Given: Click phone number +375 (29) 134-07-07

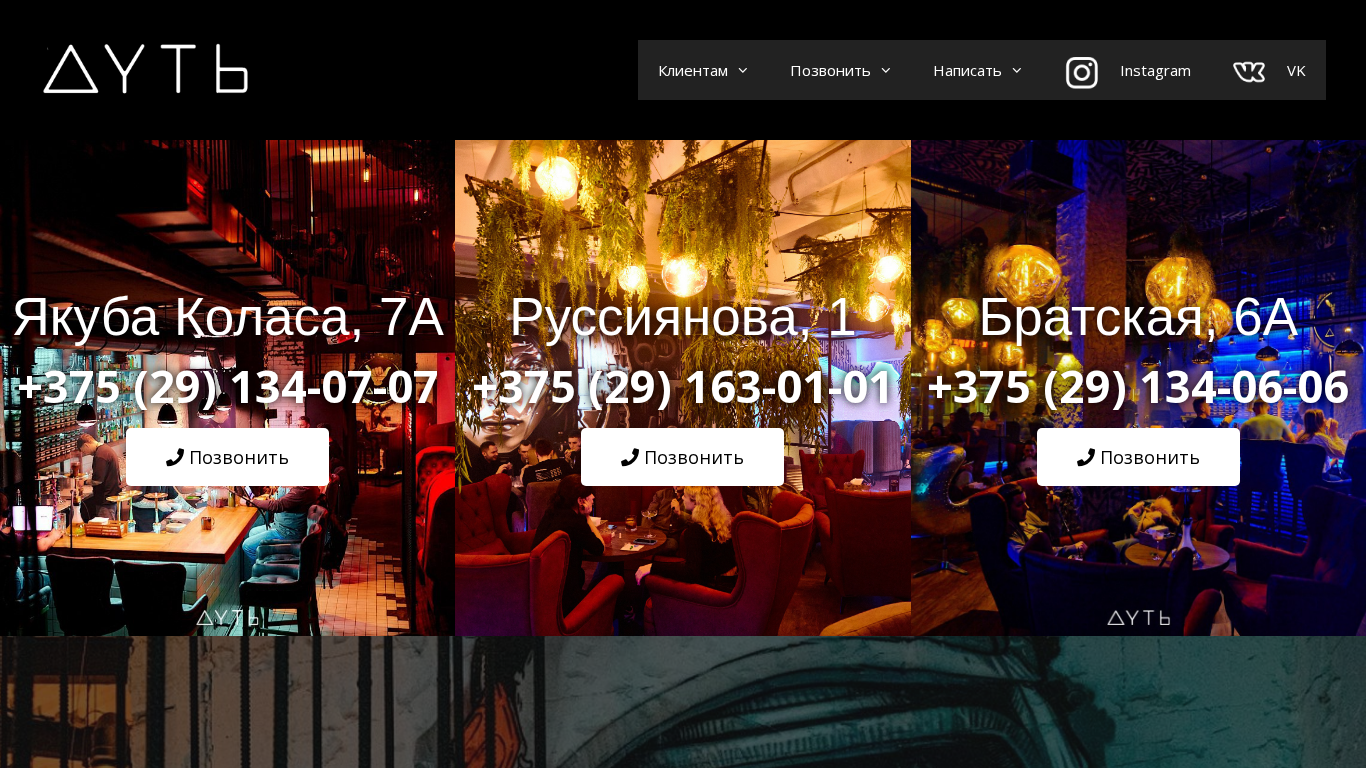Looking at the screenshot, I should [x=228, y=387].
